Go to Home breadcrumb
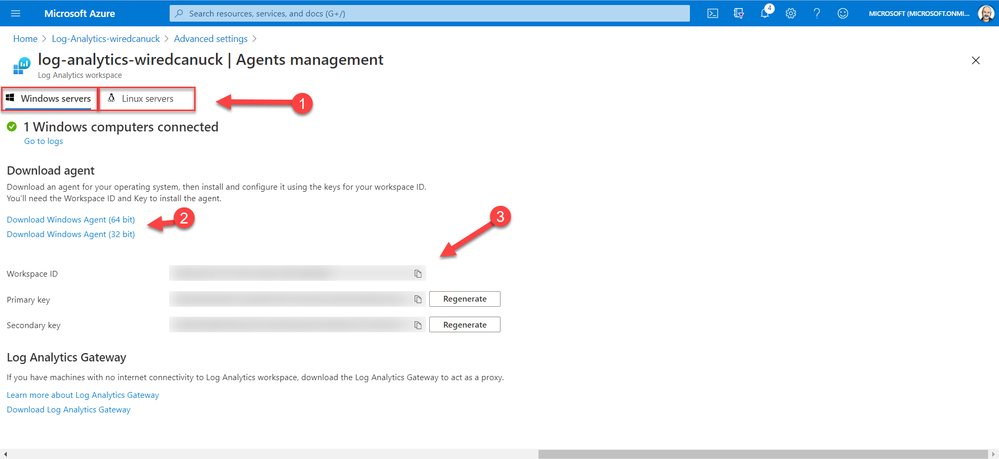This screenshot has height=459, width=999. tap(25, 39)
